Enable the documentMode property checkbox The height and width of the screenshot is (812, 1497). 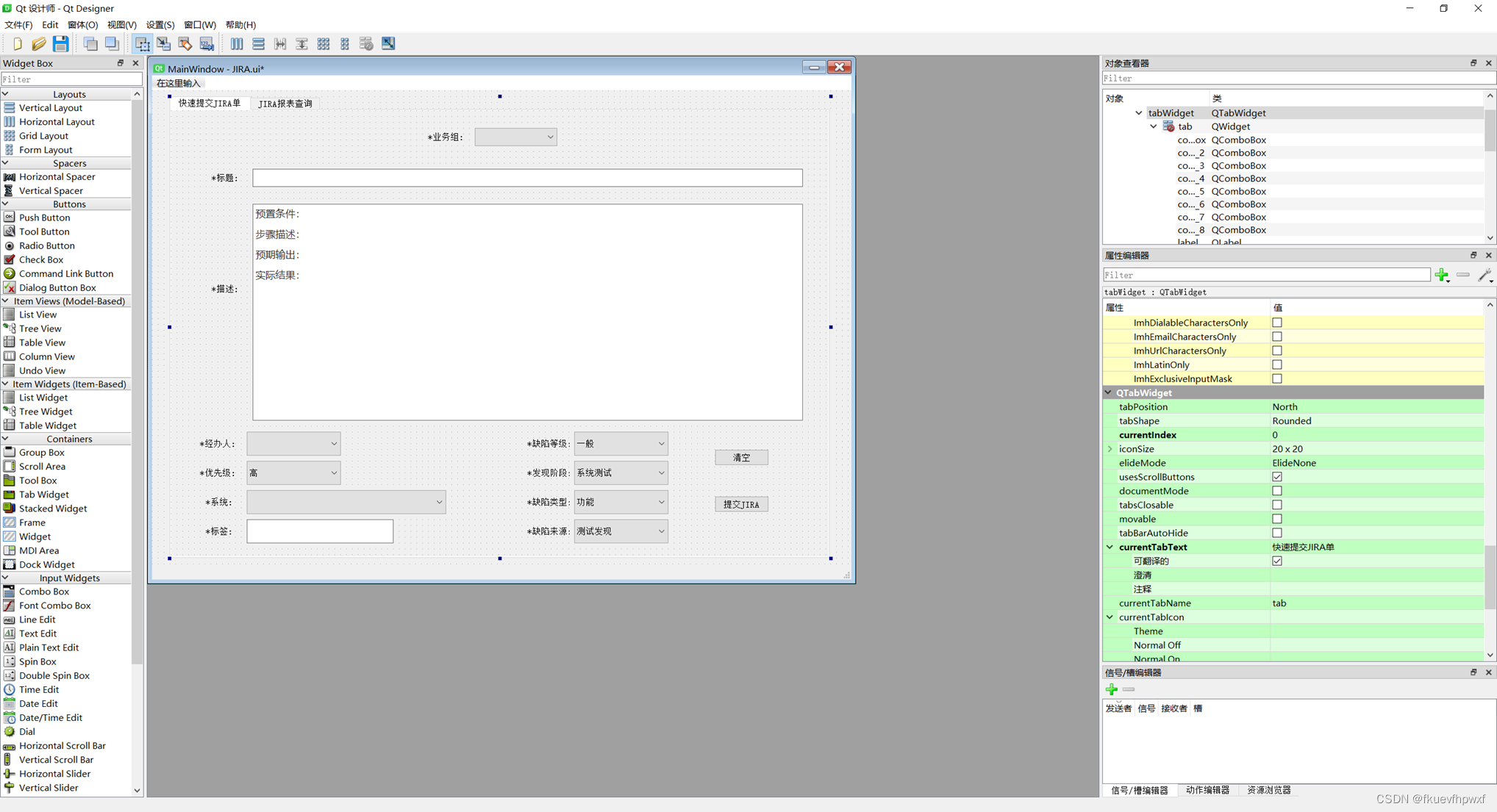coord(1277,491)
